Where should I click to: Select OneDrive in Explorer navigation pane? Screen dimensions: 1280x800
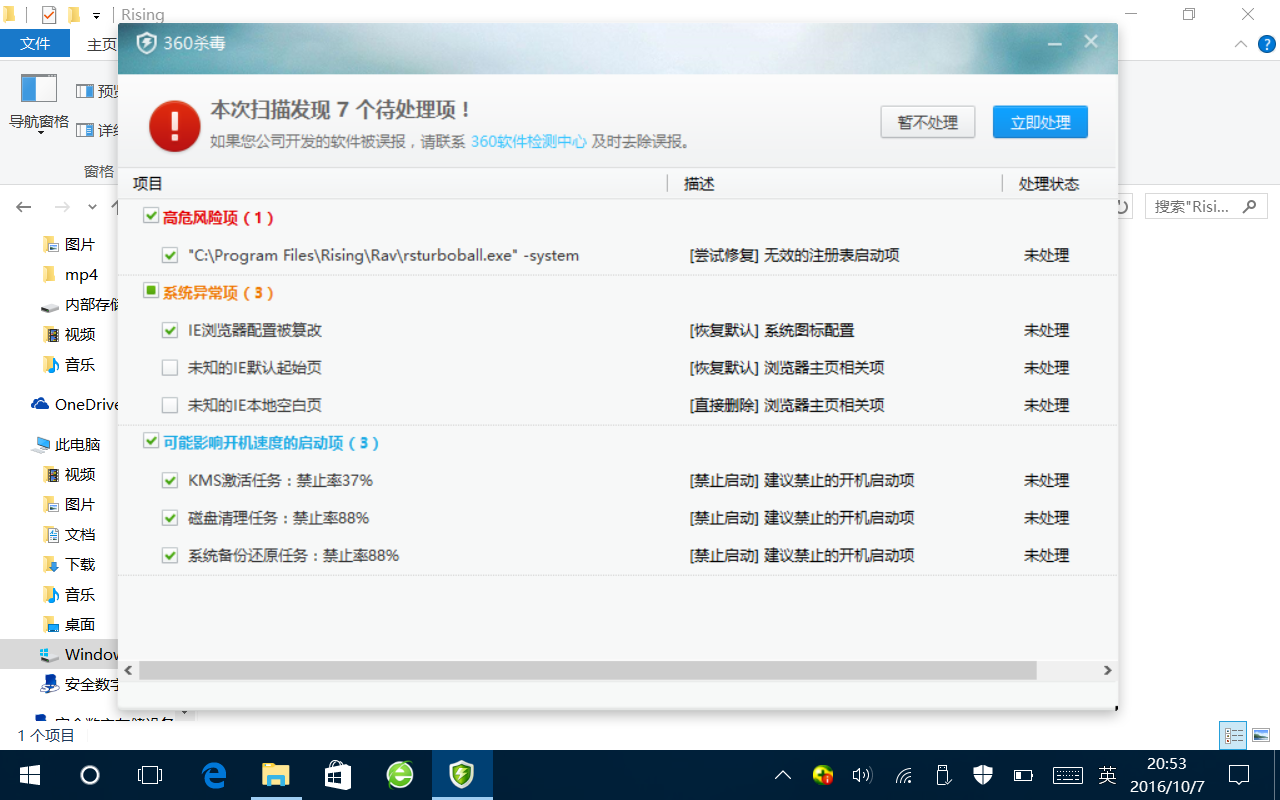point(75,404)
